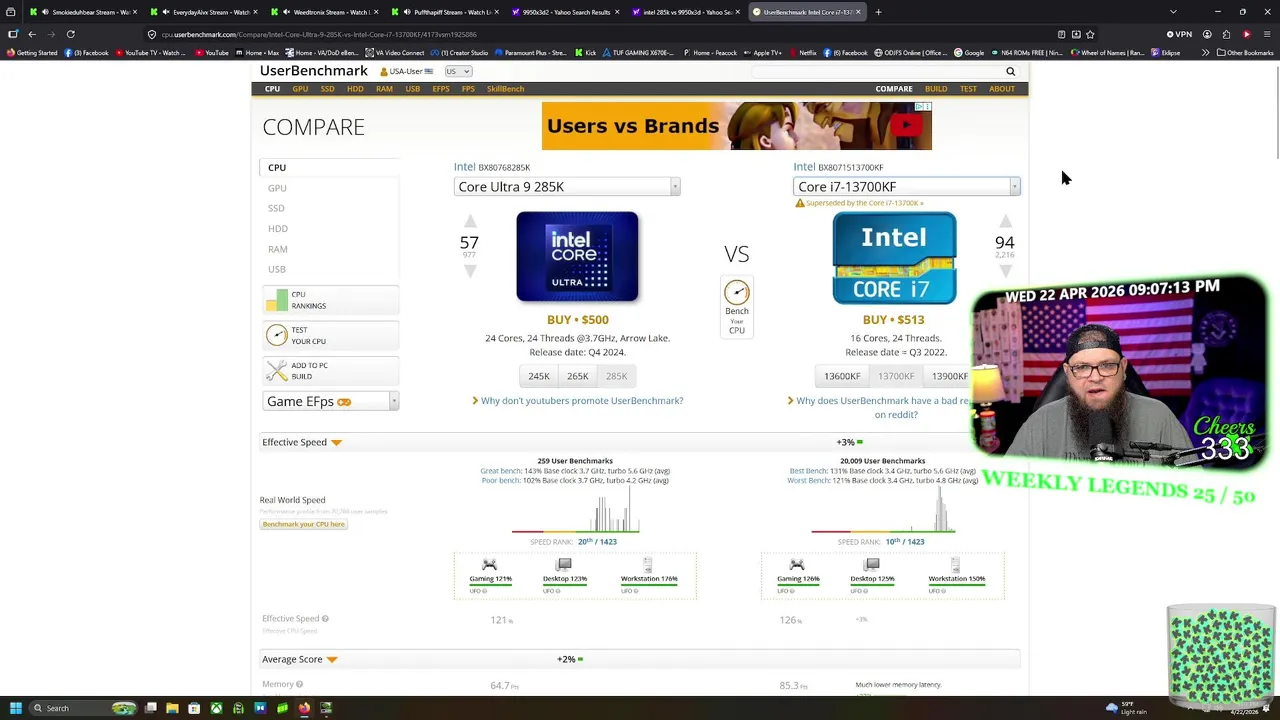This screenshot has width=1280, height=720.
Task: Choose RAM in the compare sidebar
Action: coord(278,249)
